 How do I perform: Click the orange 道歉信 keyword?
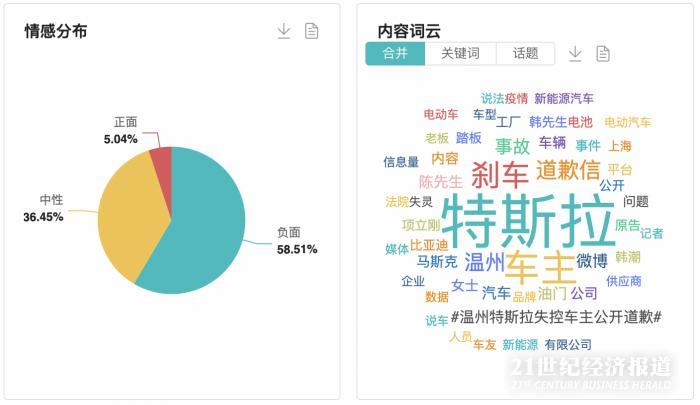tap(568, 170)
